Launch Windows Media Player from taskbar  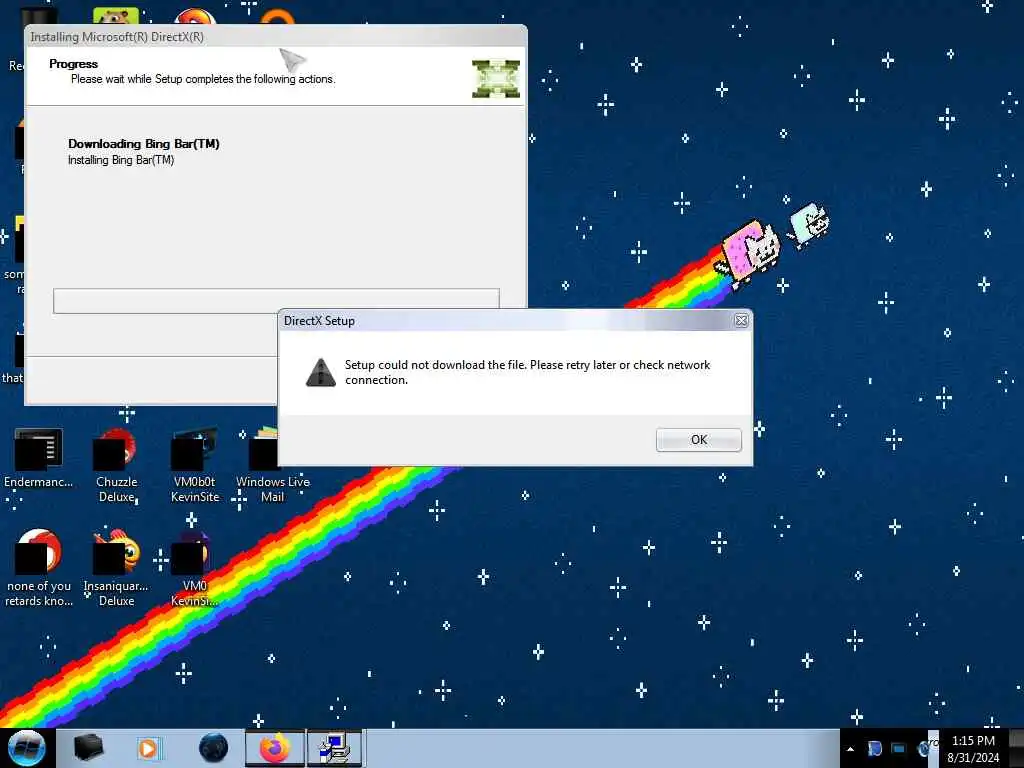point(149,748)
